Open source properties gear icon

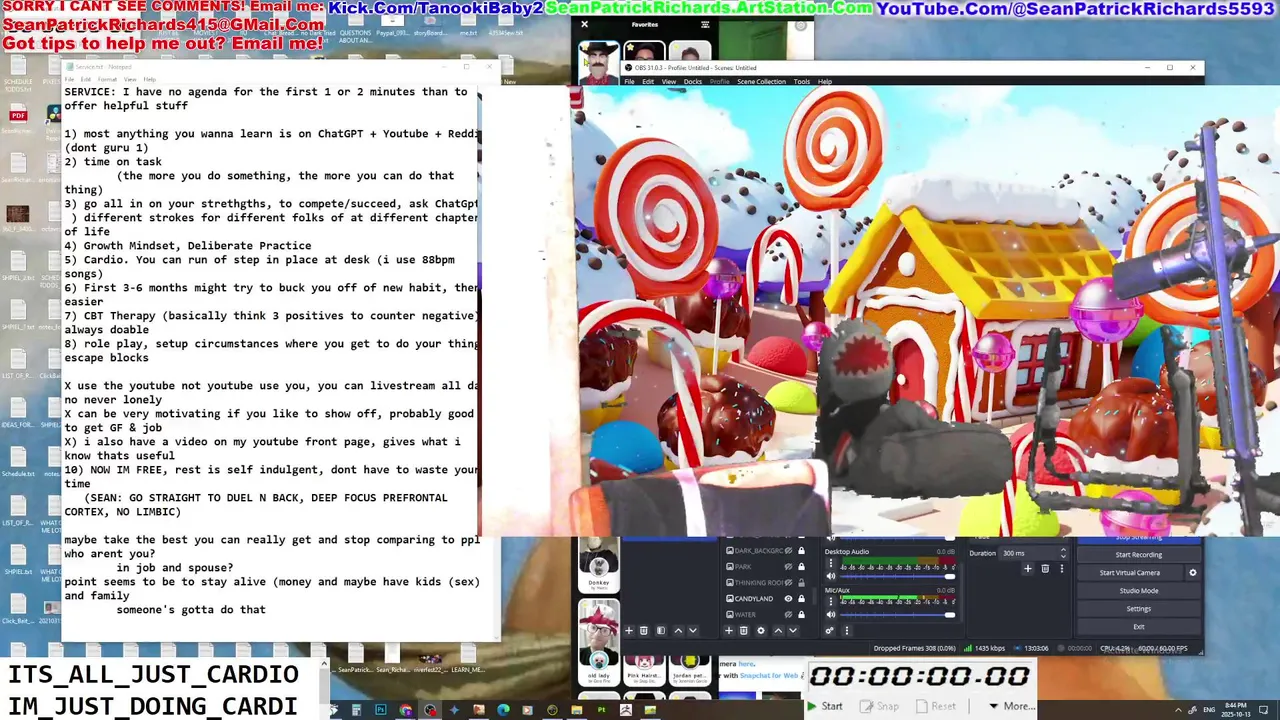[x=761, y=630]
